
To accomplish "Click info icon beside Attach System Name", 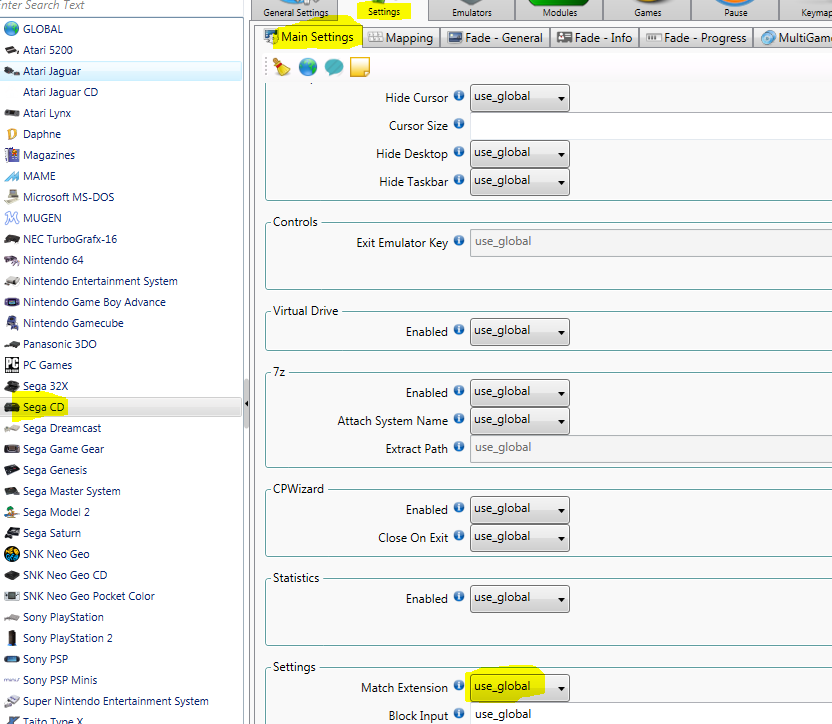I will (x=459, y=419).
